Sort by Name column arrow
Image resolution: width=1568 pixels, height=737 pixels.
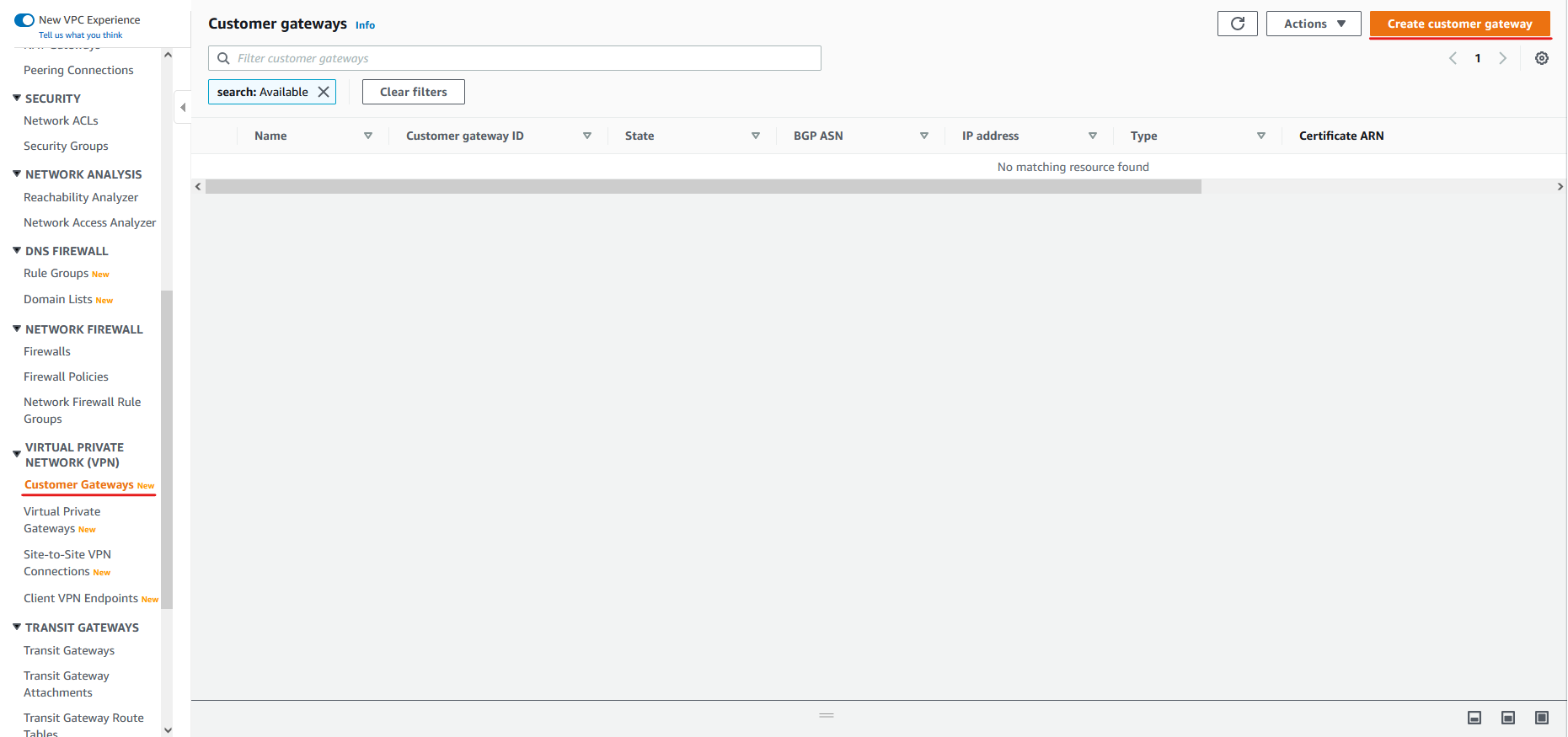(x=368, y=136)
